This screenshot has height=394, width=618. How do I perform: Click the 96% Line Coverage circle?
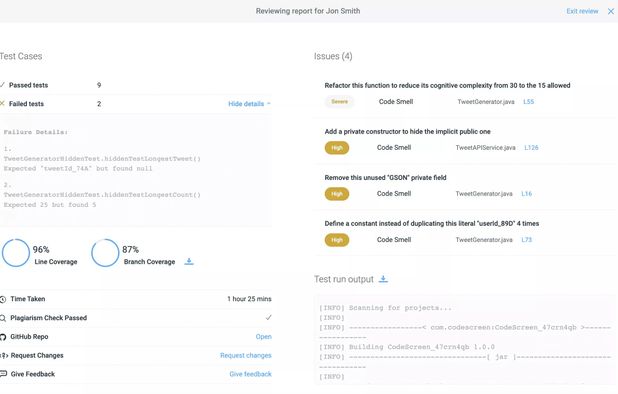(16, 253)
